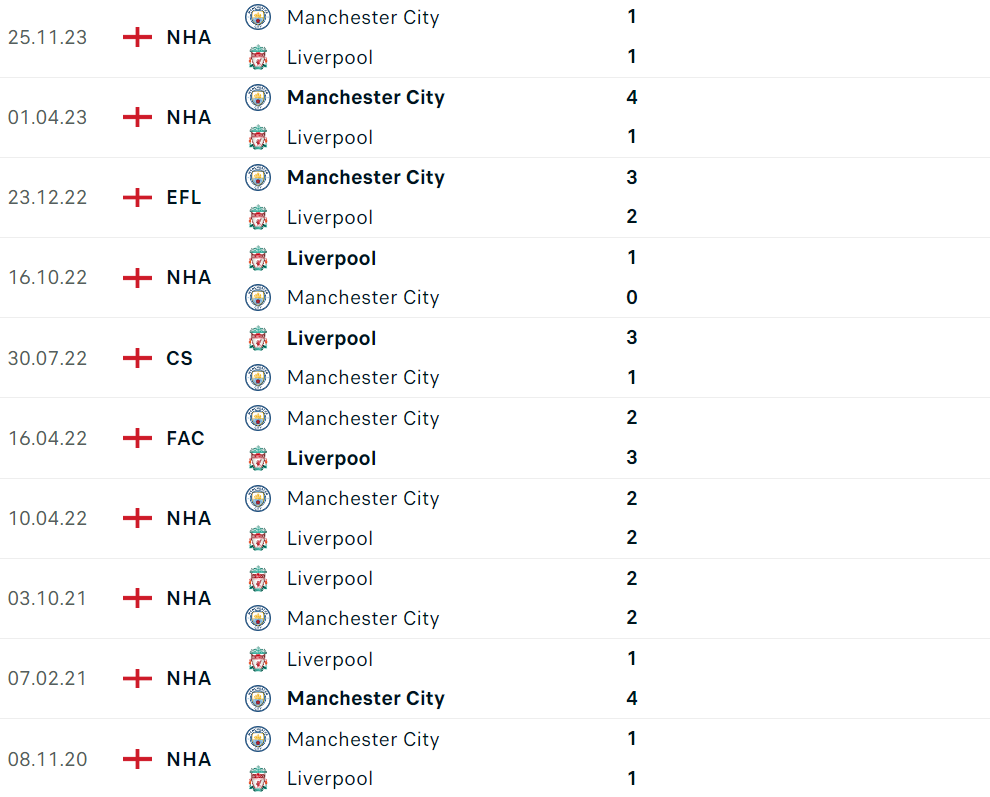Click Manchester City's score in 07.02.21 match

pyautogui.click(x=631, y=698)
